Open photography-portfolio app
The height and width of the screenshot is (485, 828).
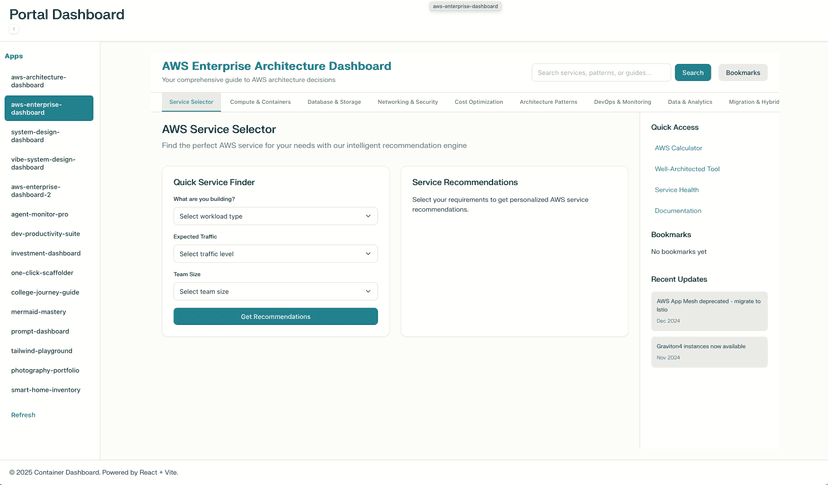tap(49, 370)
